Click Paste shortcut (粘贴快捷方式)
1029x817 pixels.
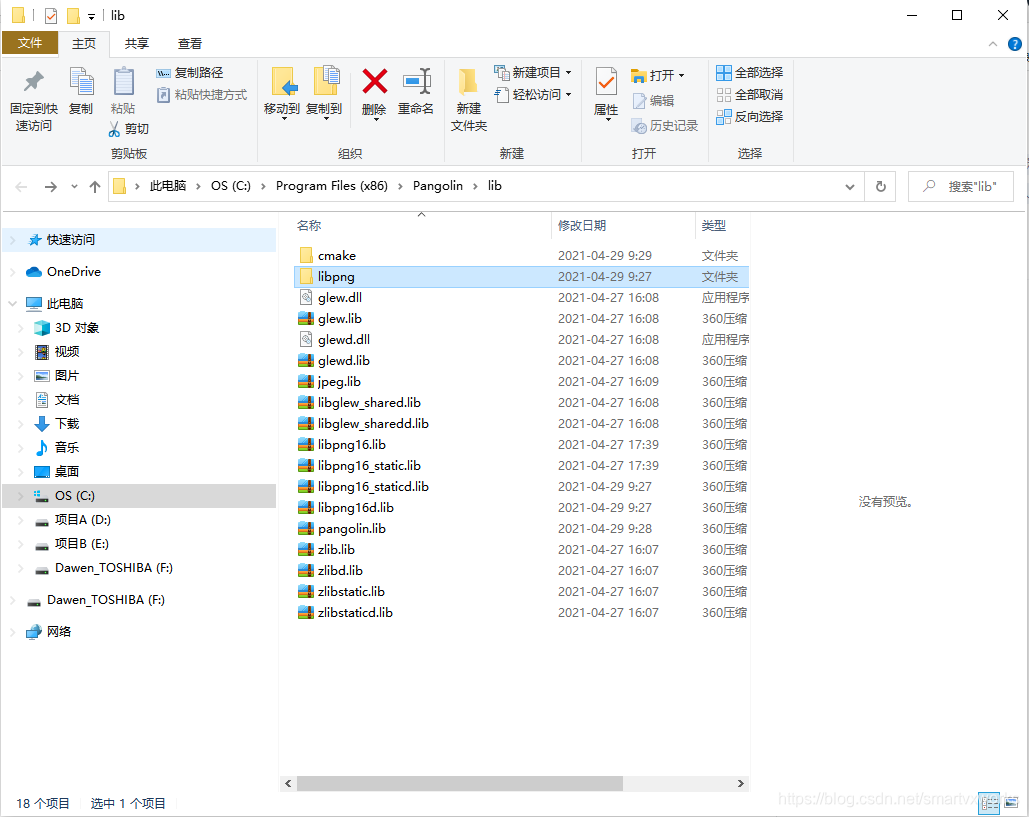201,94
